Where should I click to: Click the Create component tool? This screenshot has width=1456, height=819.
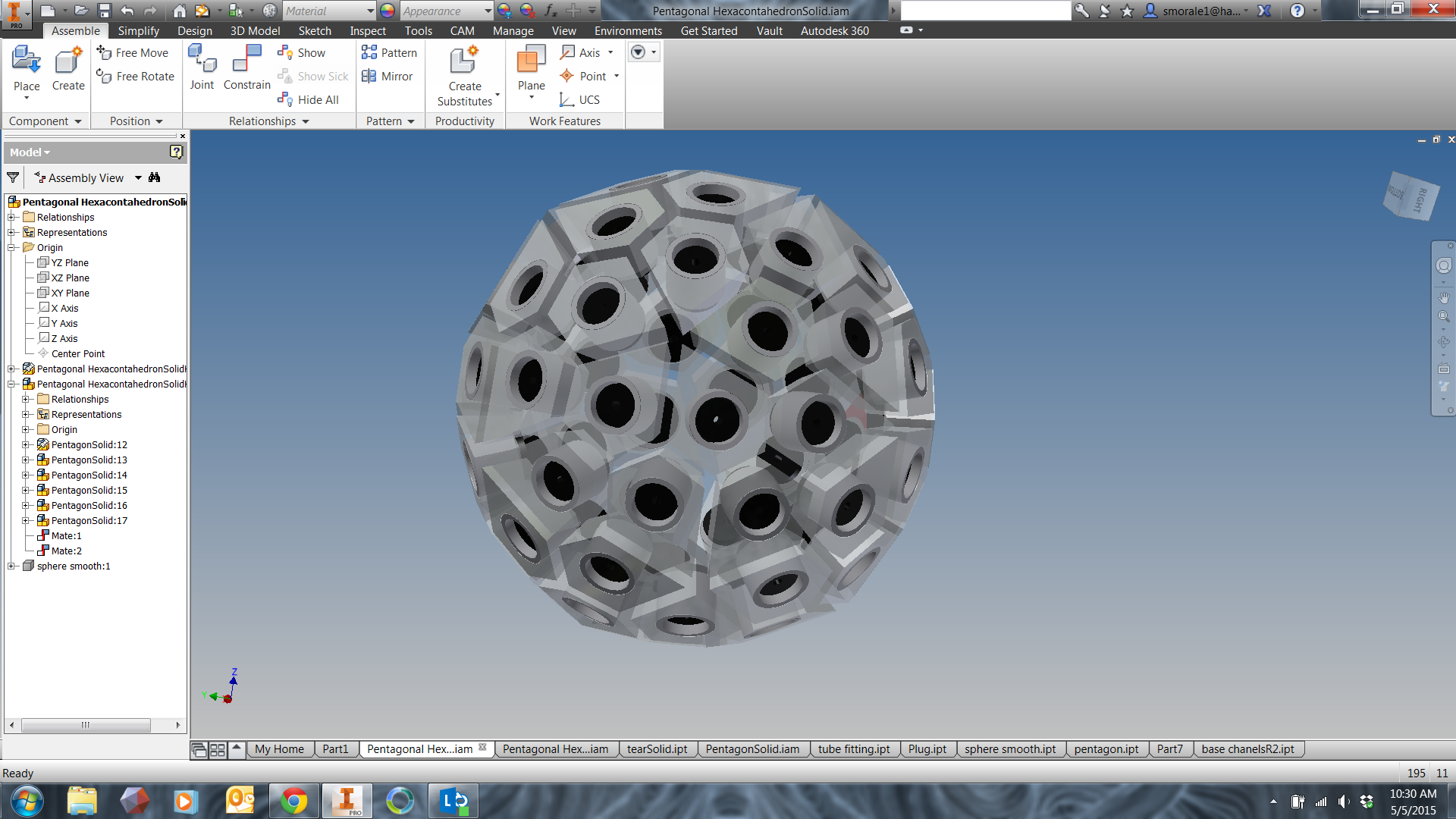pyautogui.click(x=68, y=68)
